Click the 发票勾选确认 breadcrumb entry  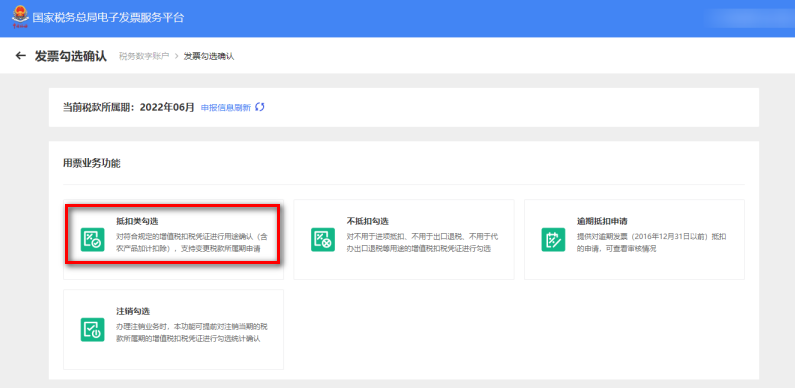[209, 56]
